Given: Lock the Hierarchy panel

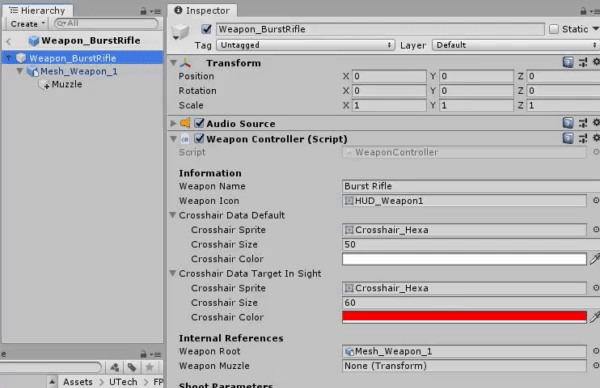Looking at the screenshot, I should pos(143,11).
